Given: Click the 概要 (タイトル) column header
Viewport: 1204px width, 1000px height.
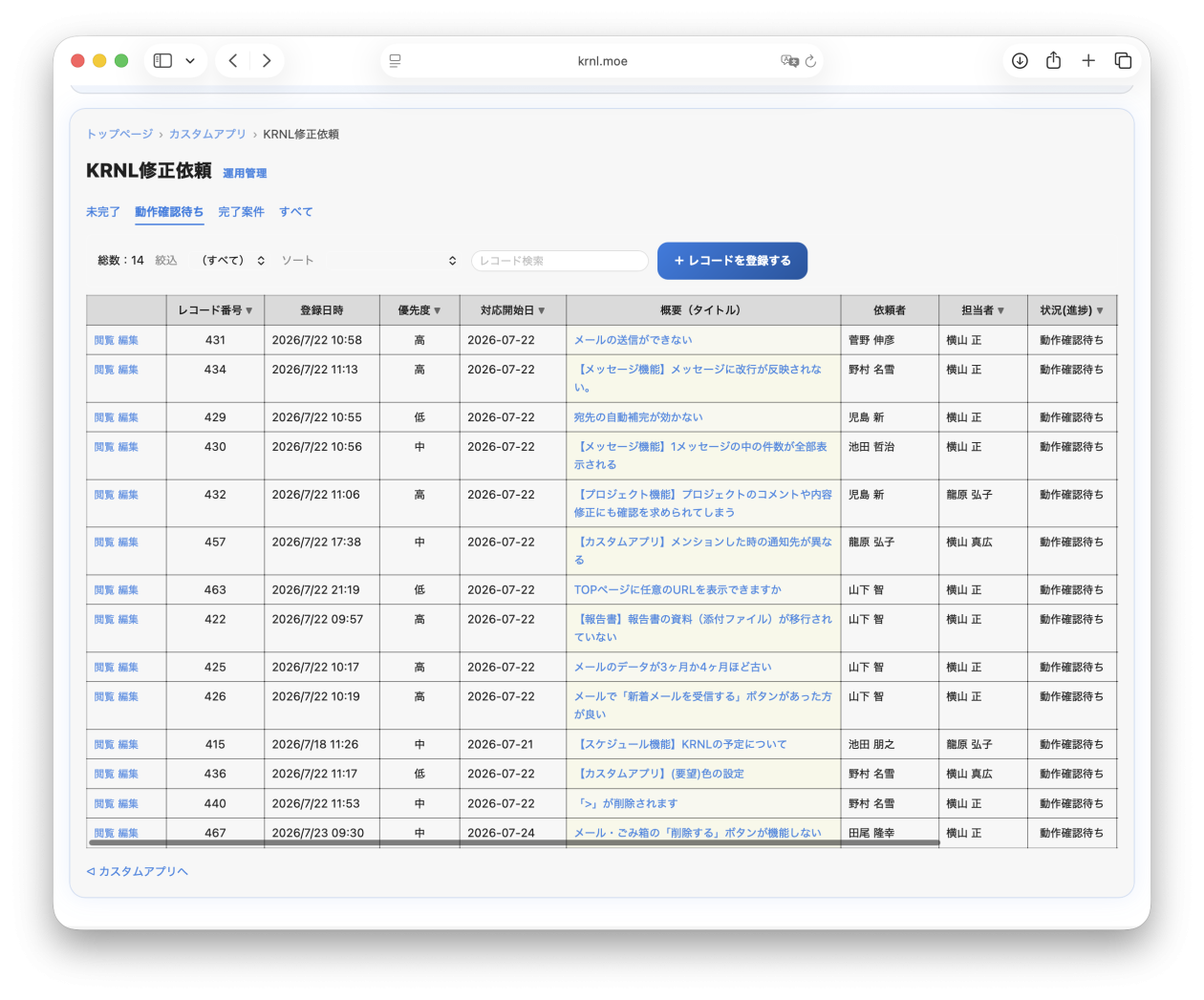Looking at the screenshot, I should tap(703, 310).
